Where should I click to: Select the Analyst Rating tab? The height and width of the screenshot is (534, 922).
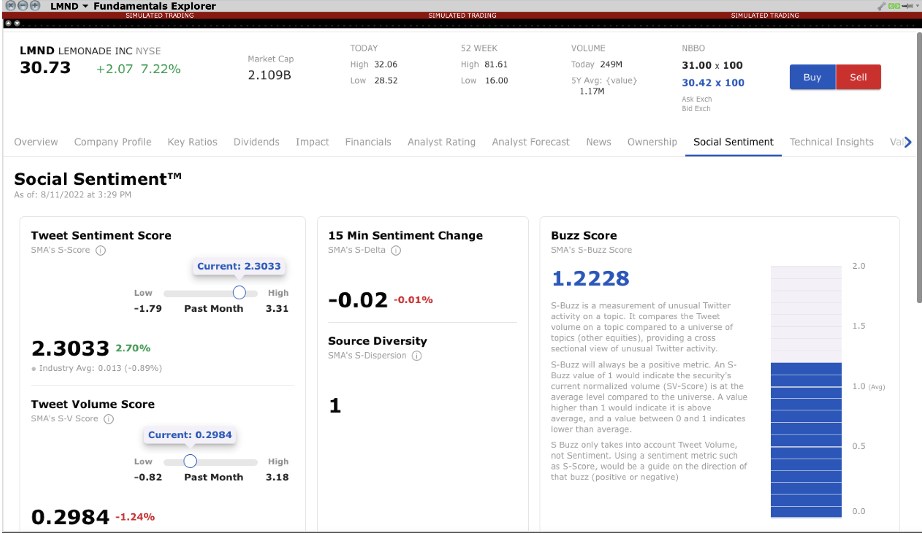[441, 142]
